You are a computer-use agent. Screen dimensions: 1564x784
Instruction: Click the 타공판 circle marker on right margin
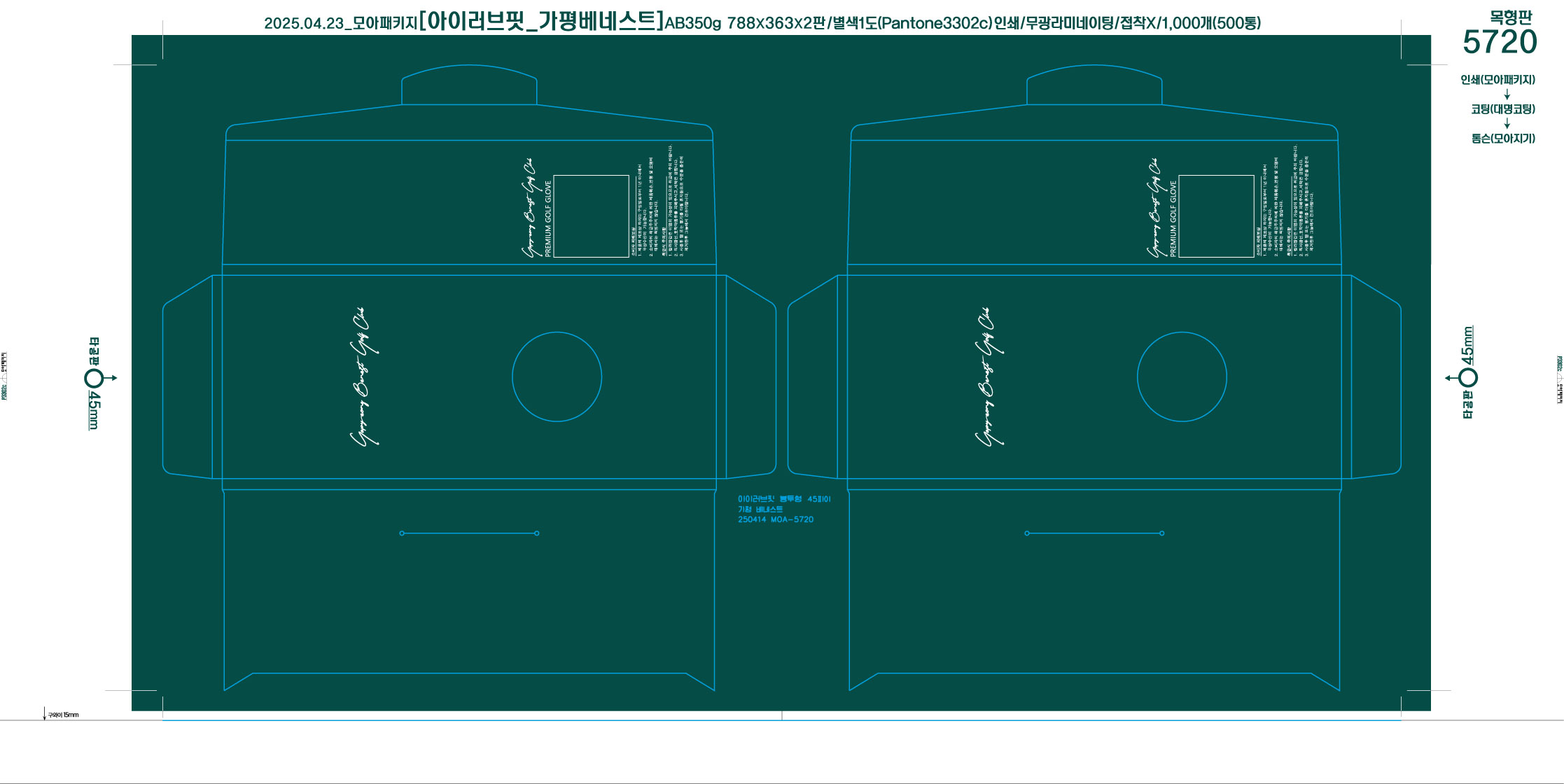click(x=1468, y=378)
